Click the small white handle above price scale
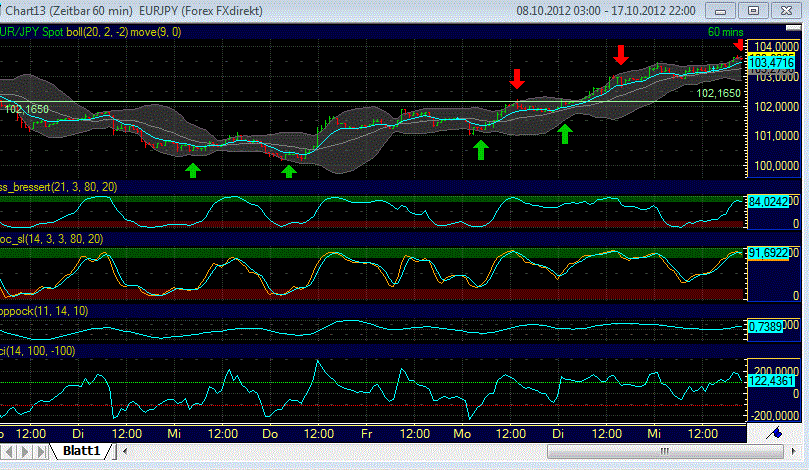The width and height of the screenshot is (809, 471). (793, 27)
